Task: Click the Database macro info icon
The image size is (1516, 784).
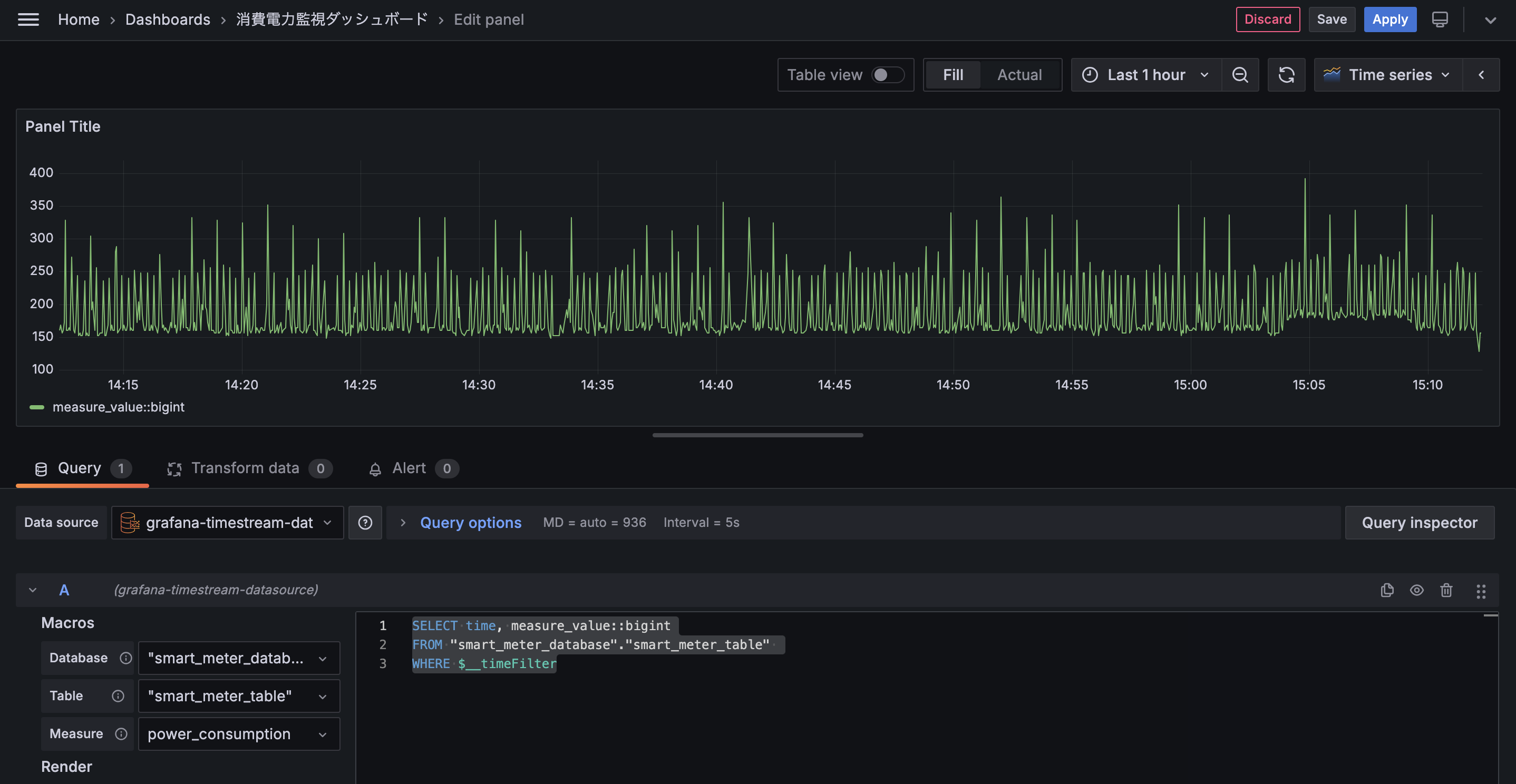Action: pos(125,658)
